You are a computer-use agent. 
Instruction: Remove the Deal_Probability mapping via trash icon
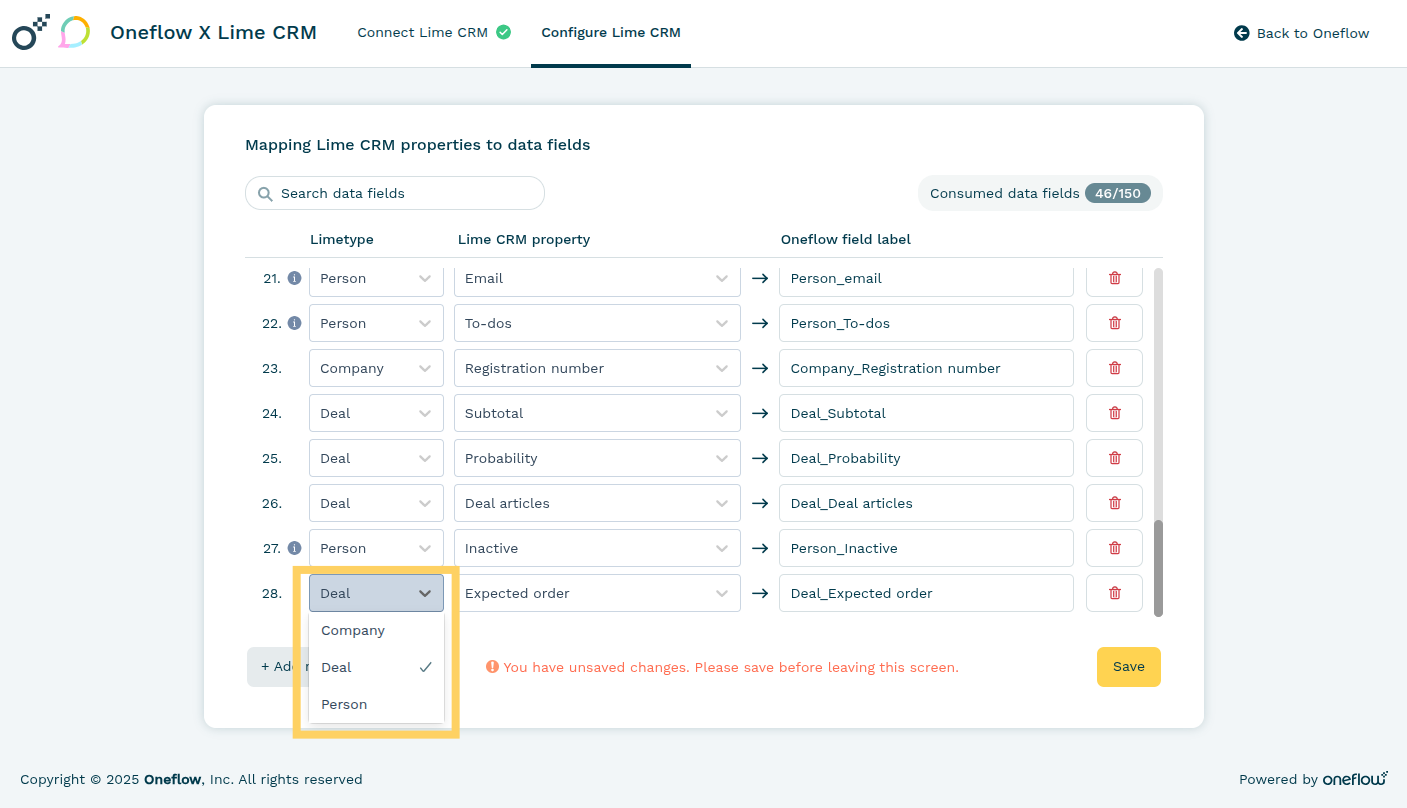[x=1114, y=458]
